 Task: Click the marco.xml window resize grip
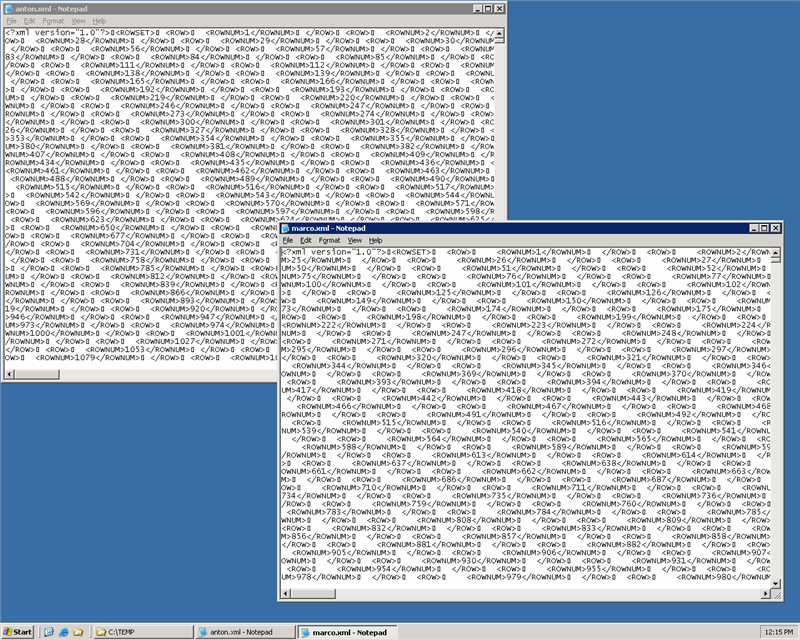click(776, 594)
